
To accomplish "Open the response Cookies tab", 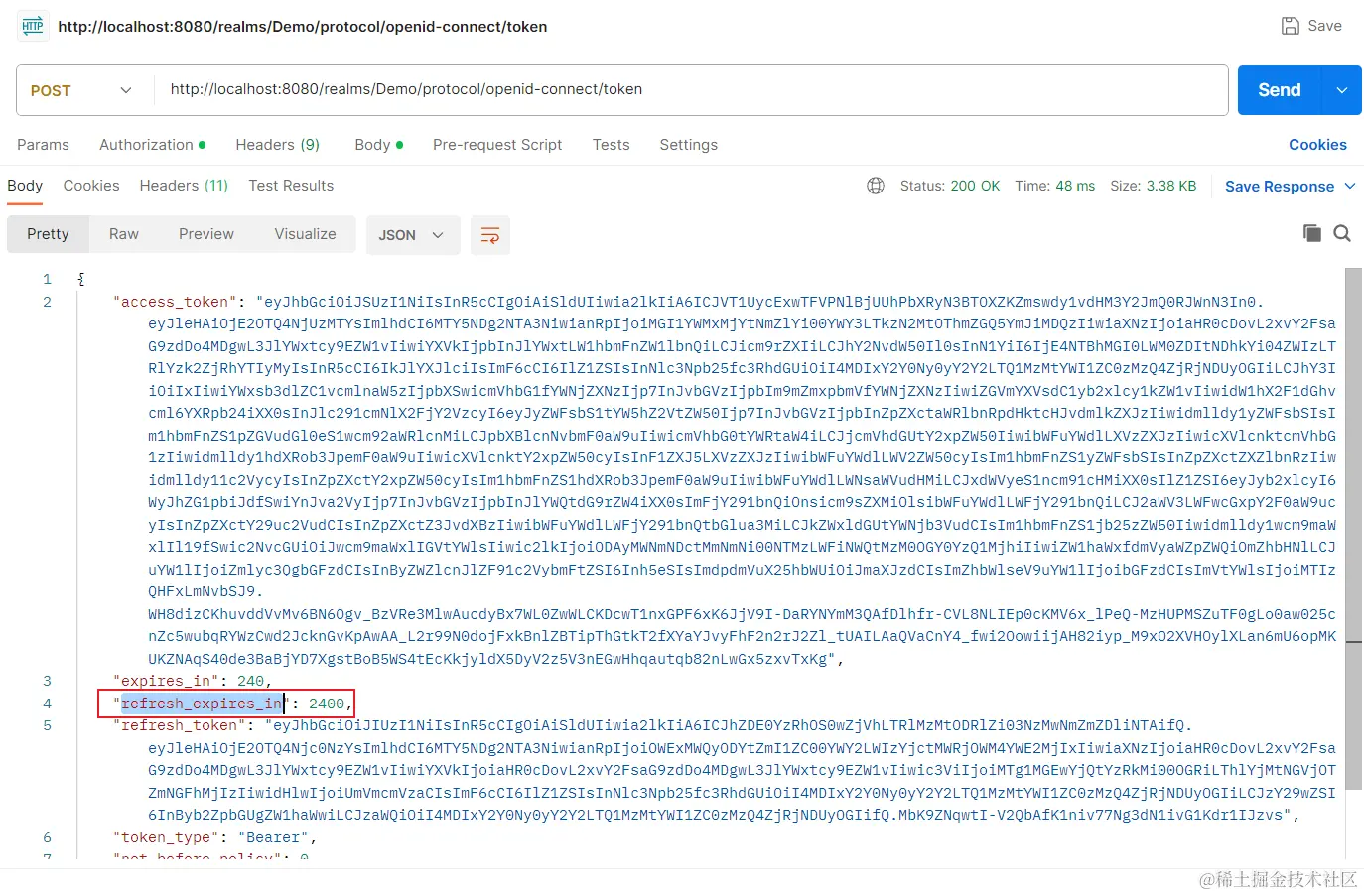I will [91, 186].
